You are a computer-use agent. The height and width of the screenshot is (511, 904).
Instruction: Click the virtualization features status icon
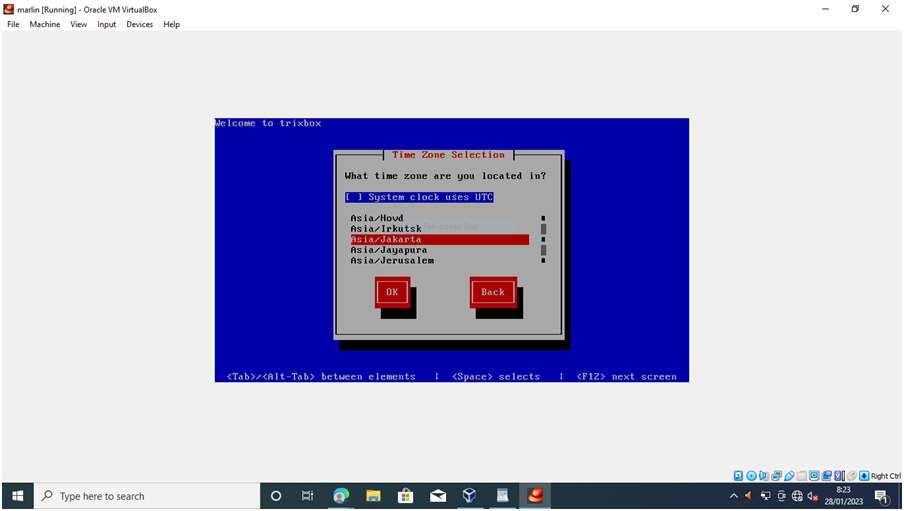pyautogui.click(x=839, y=476)
